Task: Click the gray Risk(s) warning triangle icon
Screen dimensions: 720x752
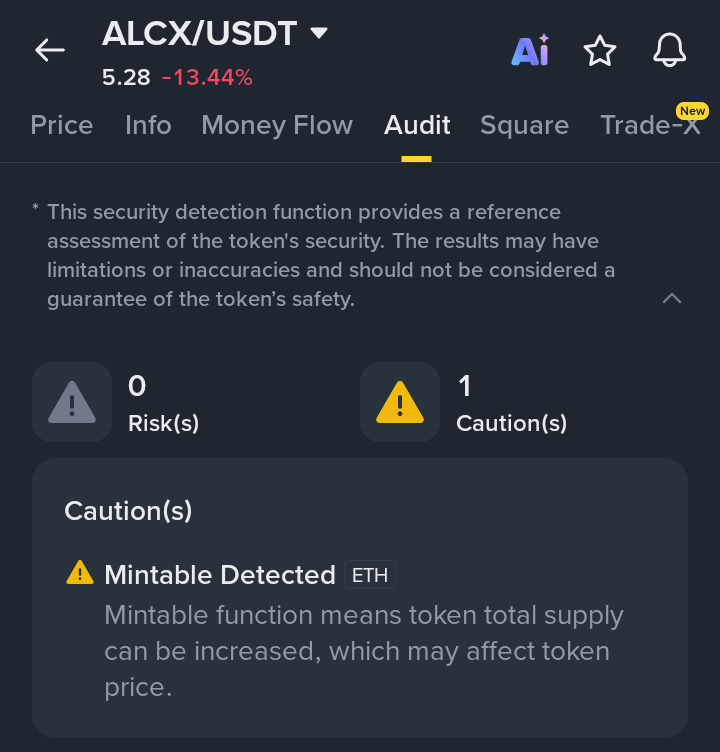Action: (72, 403)
